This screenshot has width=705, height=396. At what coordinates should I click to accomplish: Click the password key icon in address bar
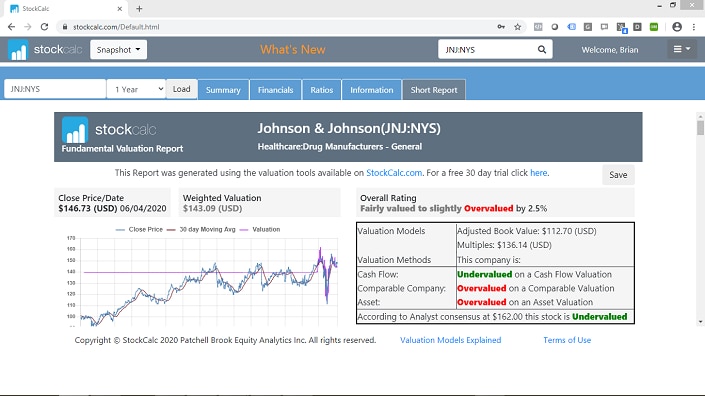click(x=501, y=27)
